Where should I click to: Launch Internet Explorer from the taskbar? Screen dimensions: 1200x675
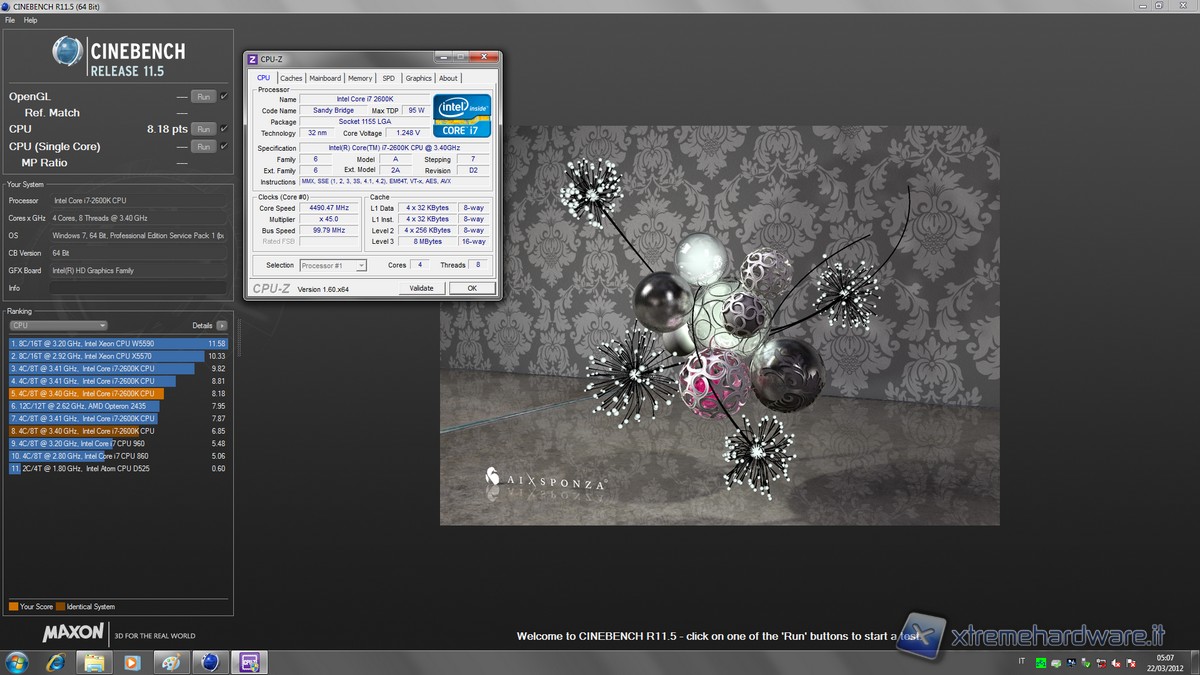56,662
